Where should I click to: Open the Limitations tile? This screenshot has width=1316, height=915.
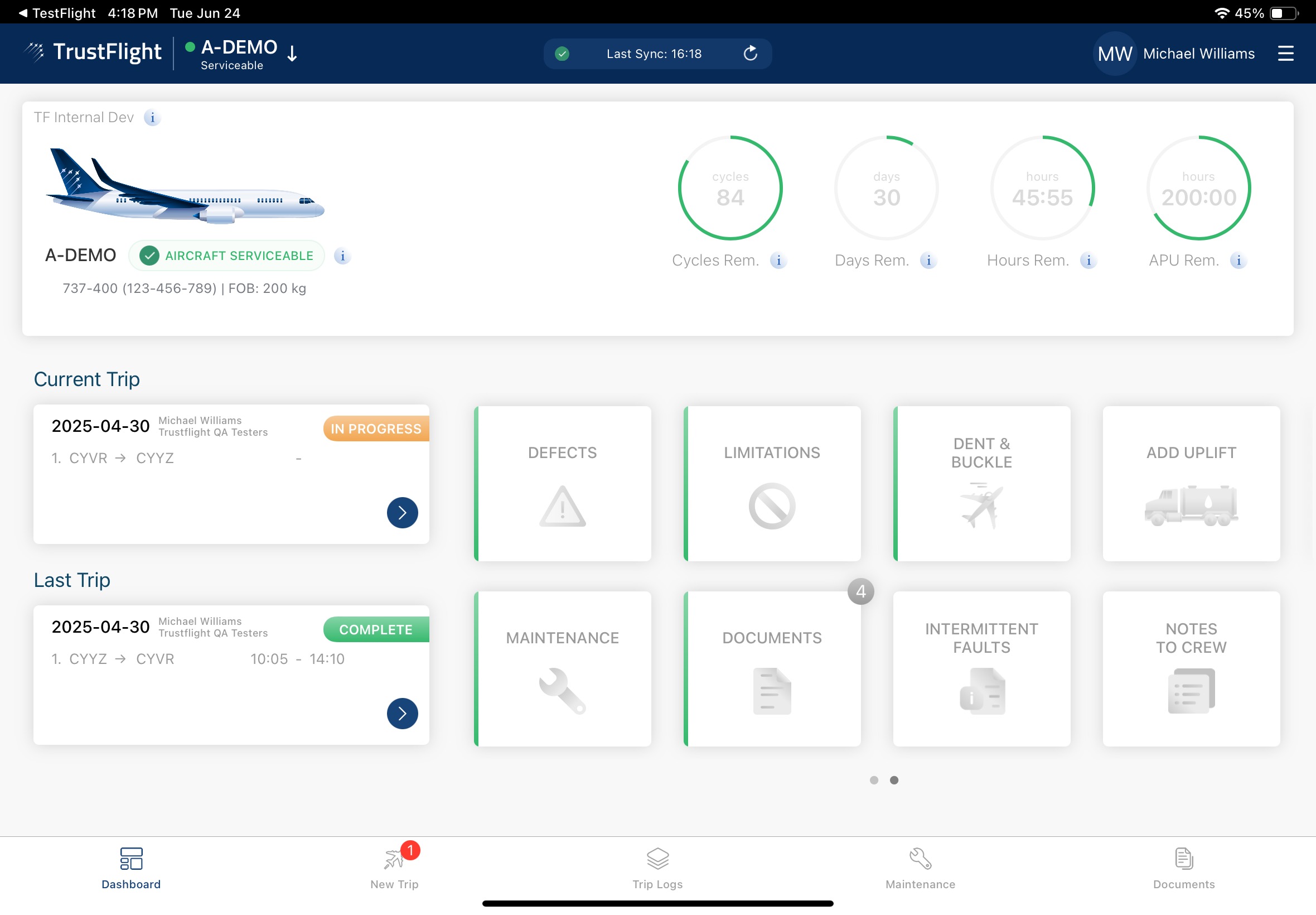(x=772, y=483)
